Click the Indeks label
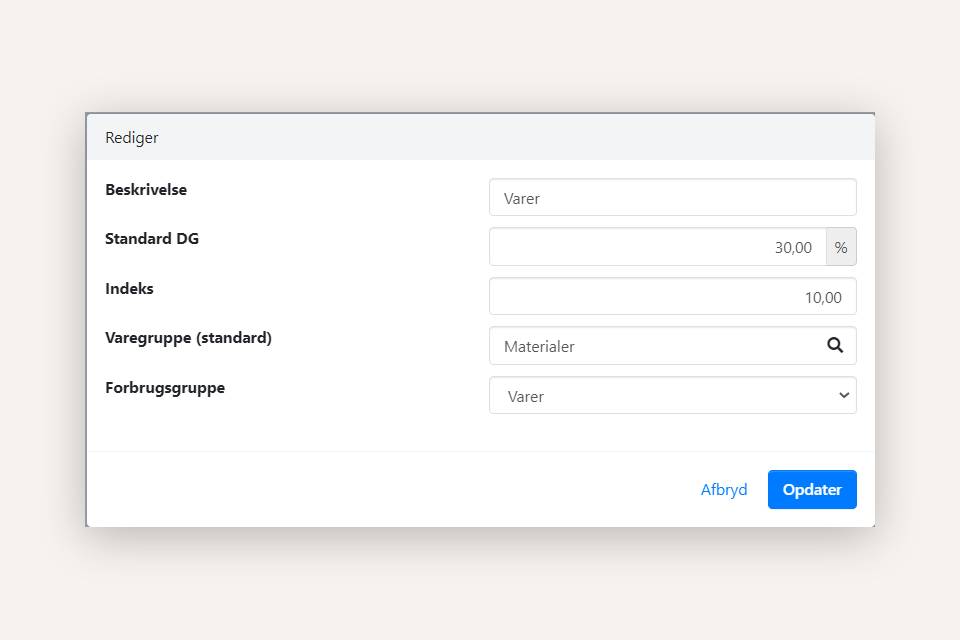960x640 pixels. (129, 288)
